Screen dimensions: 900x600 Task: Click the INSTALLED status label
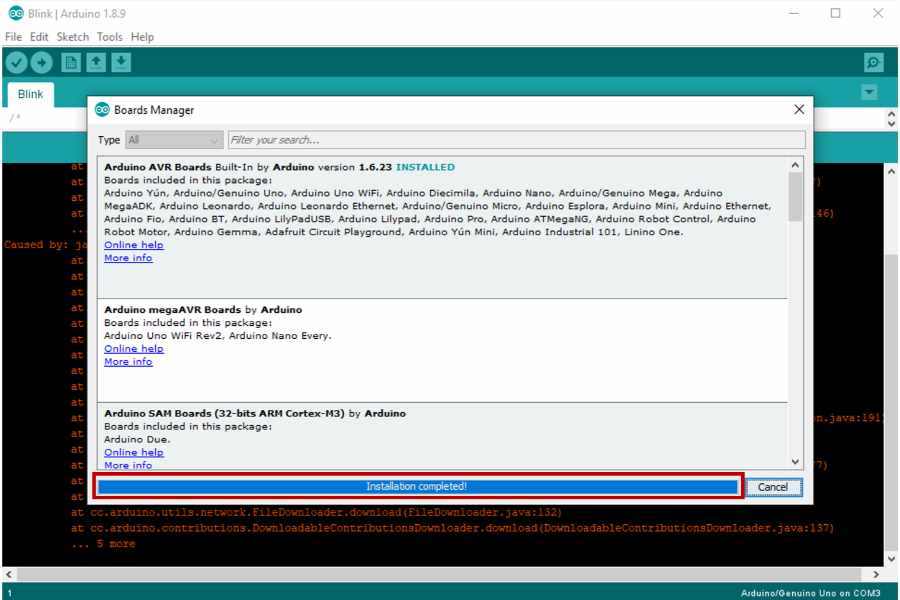(425, 167)
